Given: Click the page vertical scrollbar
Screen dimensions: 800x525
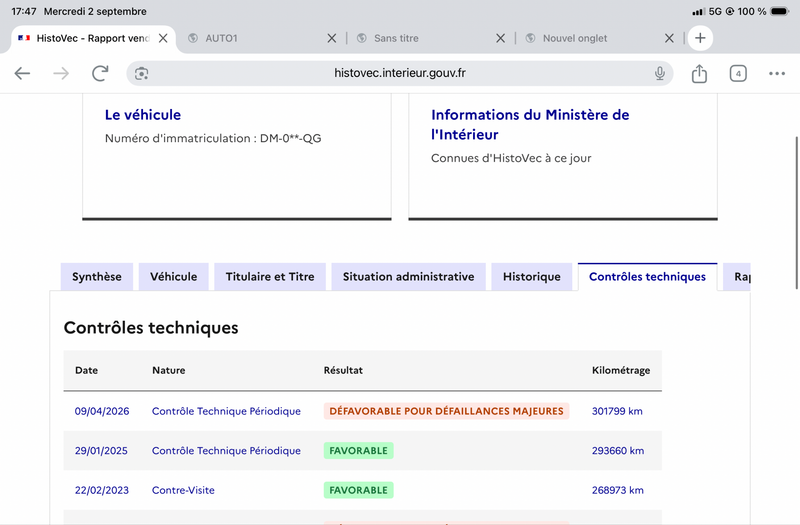Looking at the screenshot, I should pyautogui.click(x=796, y=213).
